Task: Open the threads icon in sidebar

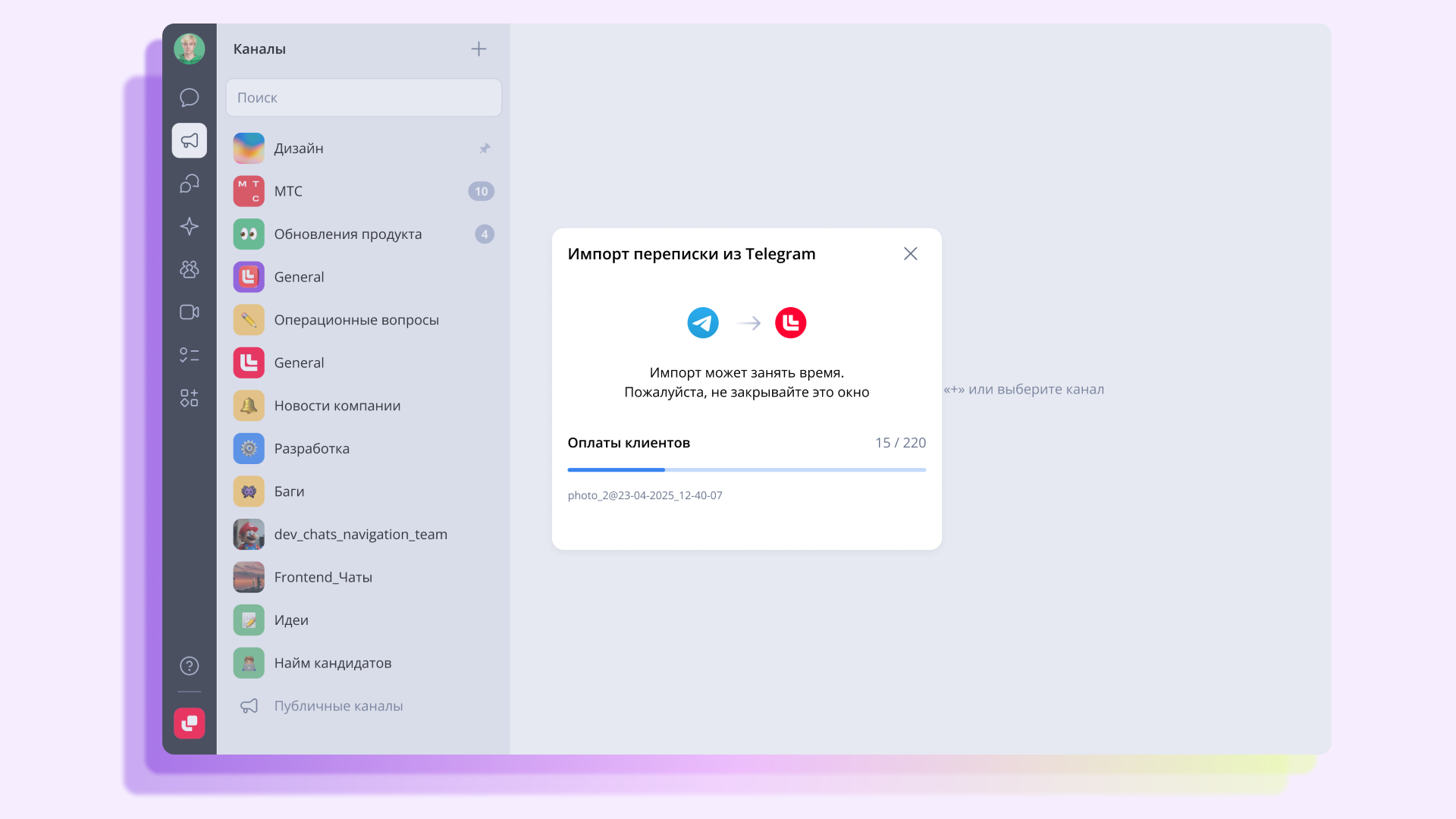Action: coord(189,184)
